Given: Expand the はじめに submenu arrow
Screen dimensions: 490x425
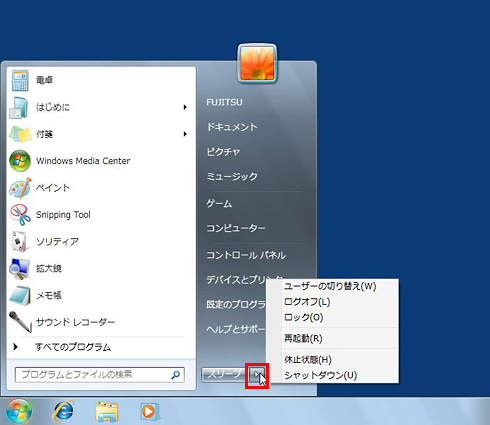Looking at the screenshot, I should point(185,107).
